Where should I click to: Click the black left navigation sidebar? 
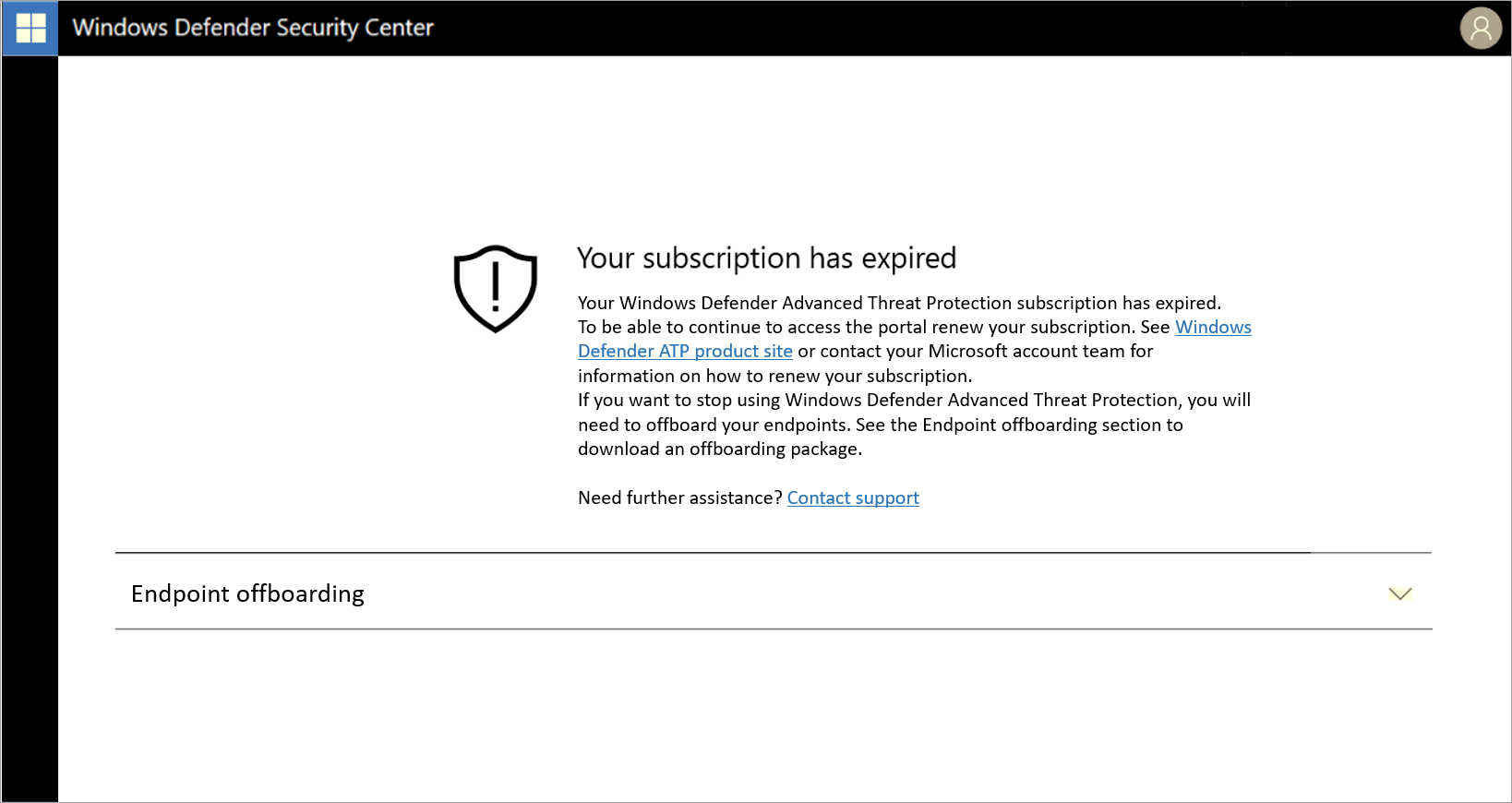[30, 425]
